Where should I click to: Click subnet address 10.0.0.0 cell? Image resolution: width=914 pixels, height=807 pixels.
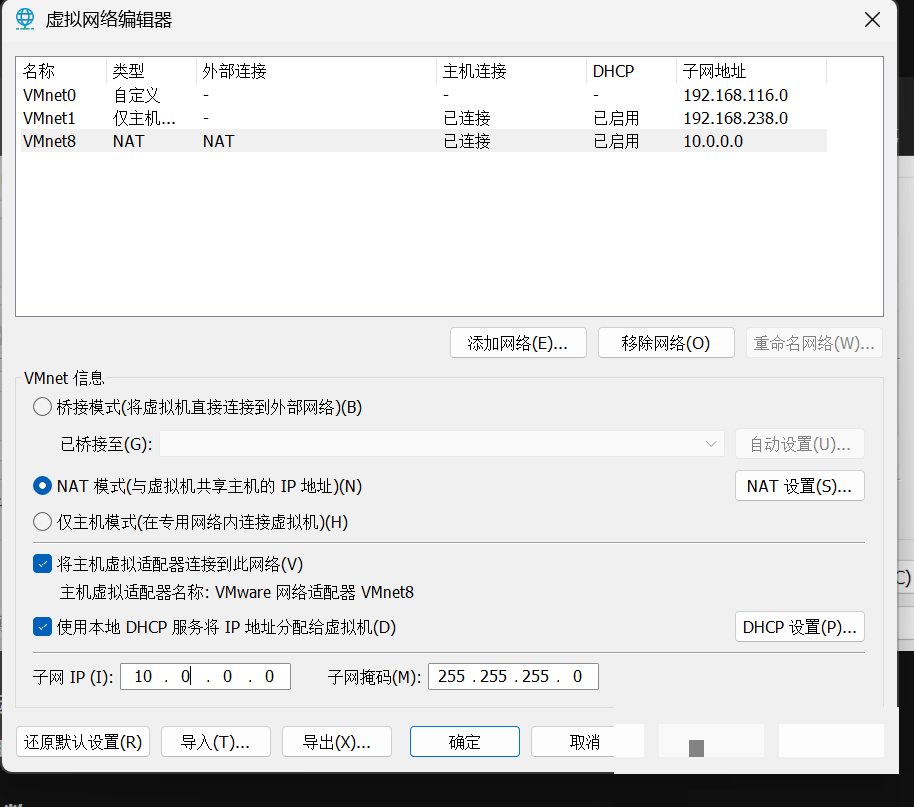(x=713, y=141)
